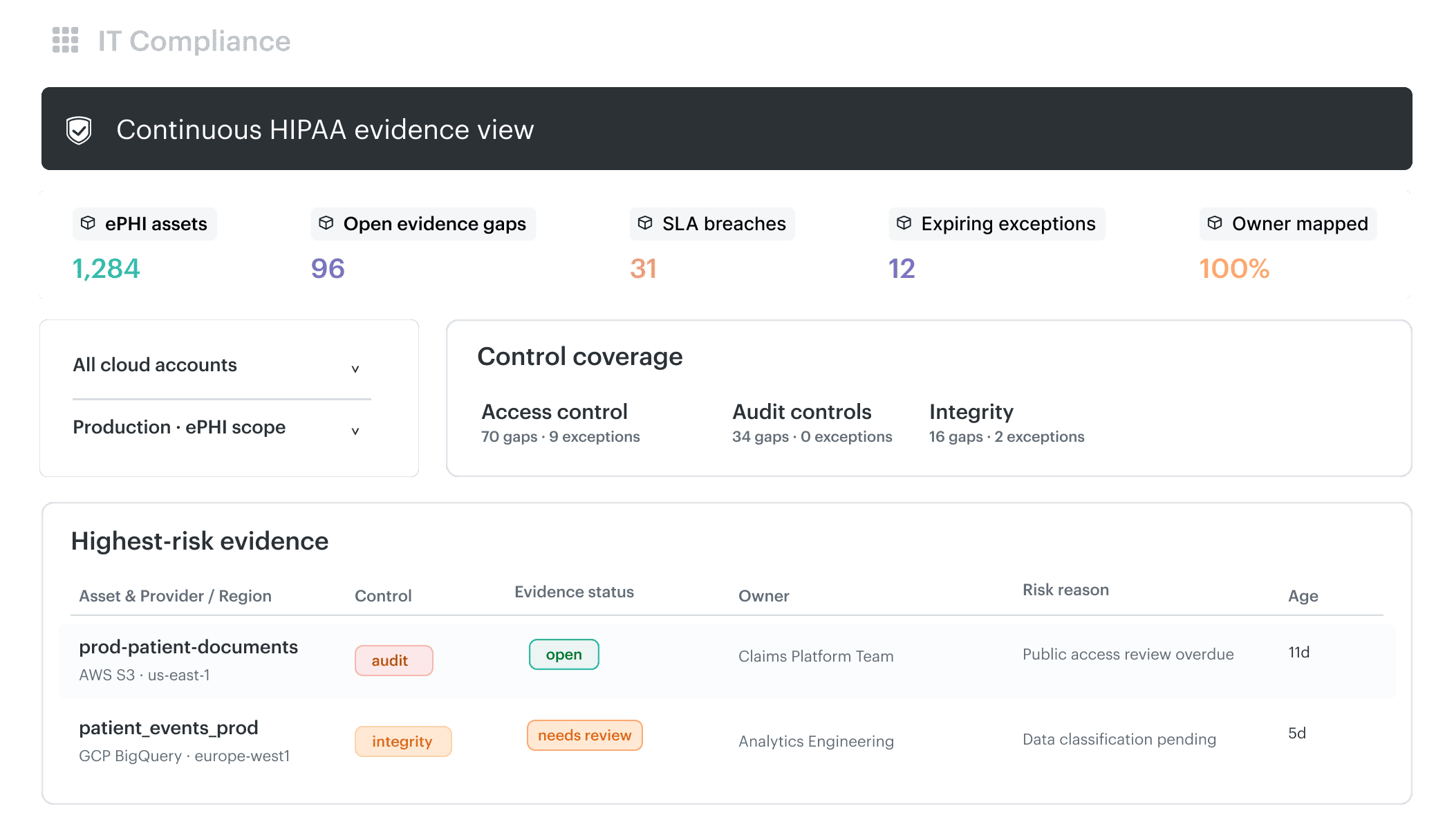The width and height of the screenshot is (1454, 840).
Task: Click the 5d age value
Action: [1297, 734]
